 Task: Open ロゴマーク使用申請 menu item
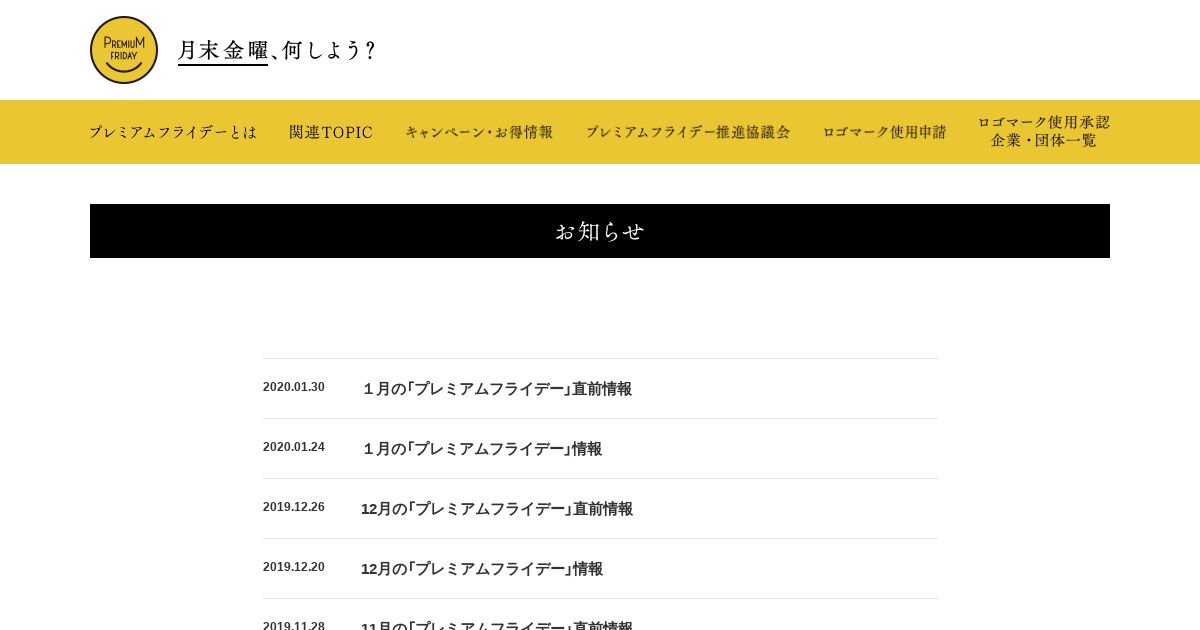(x=884, y=132)
